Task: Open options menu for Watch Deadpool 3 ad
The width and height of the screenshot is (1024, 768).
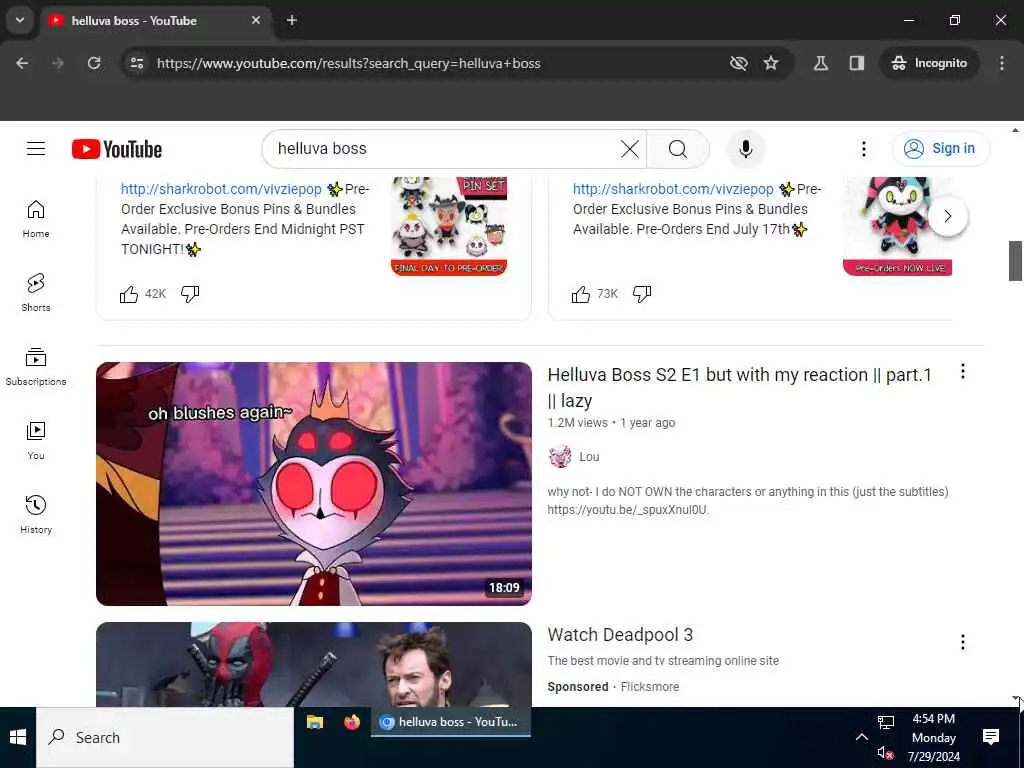Action: pyautogui.click(x=963, y=642)
